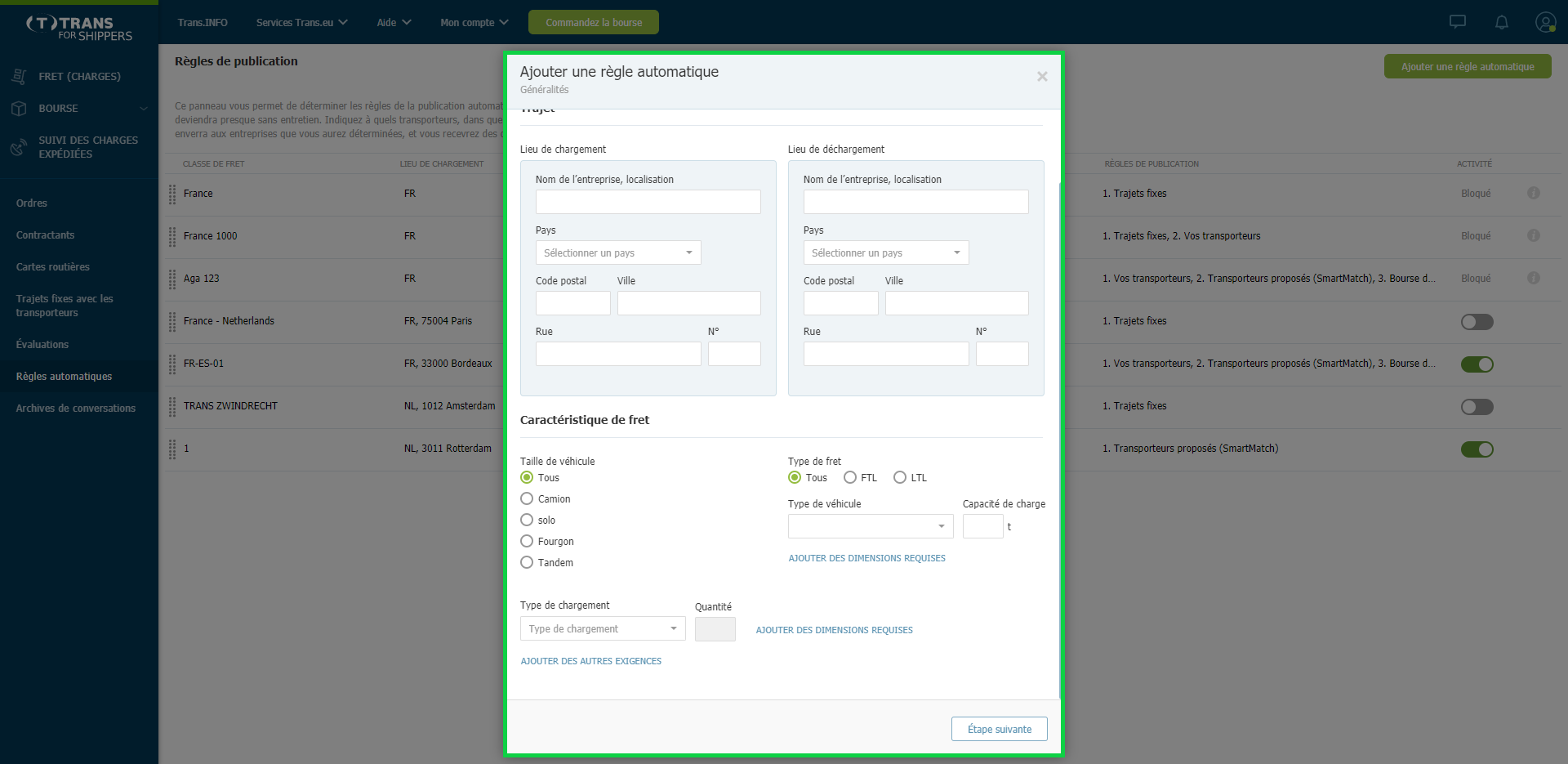The height and width of the screenshot is (764, 1568).
Task: Click info icon on Aga 123 row
Action: tap(1534, 278)
